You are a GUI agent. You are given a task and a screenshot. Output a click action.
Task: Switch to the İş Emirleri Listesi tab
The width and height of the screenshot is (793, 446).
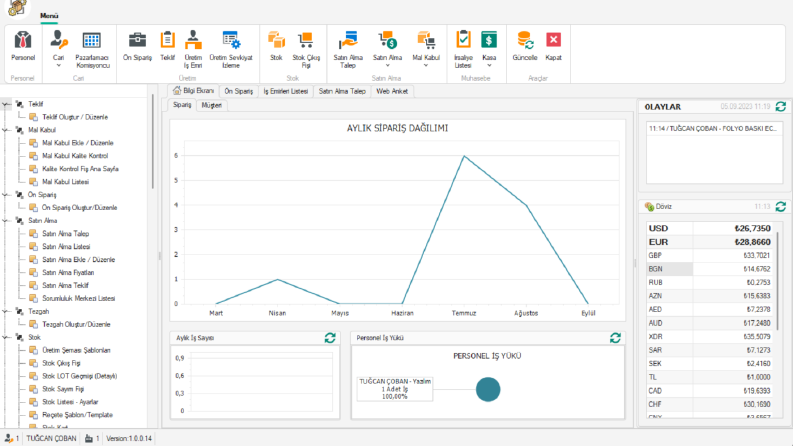click(x=285, y=91)
